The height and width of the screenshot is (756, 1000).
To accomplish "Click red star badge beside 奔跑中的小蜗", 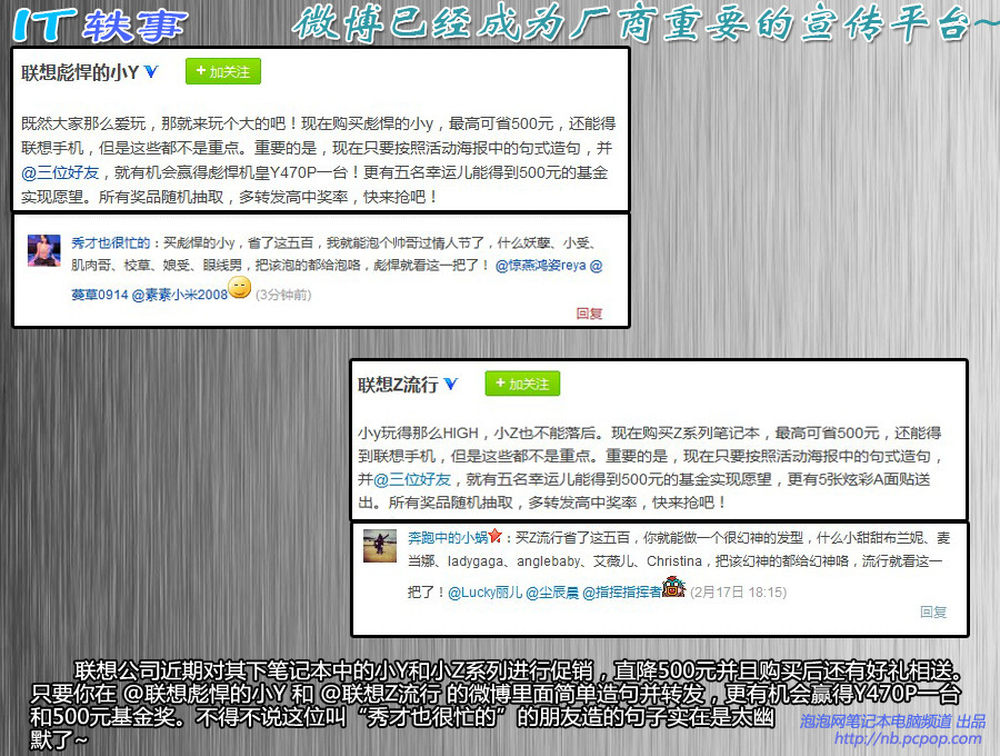I will point(496,537).
